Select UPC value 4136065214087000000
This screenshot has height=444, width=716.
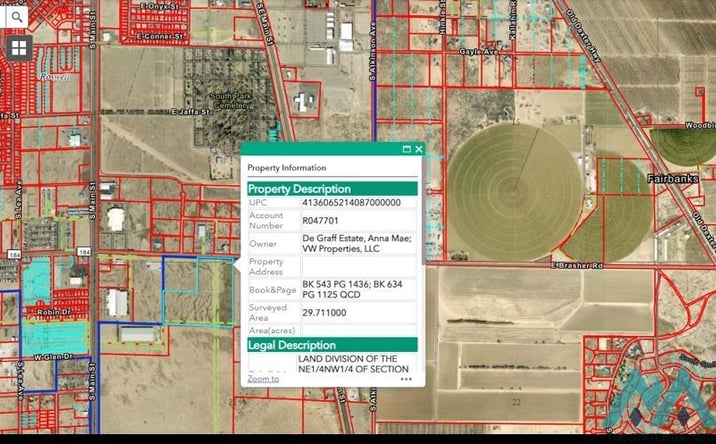[x=351, y=202]
